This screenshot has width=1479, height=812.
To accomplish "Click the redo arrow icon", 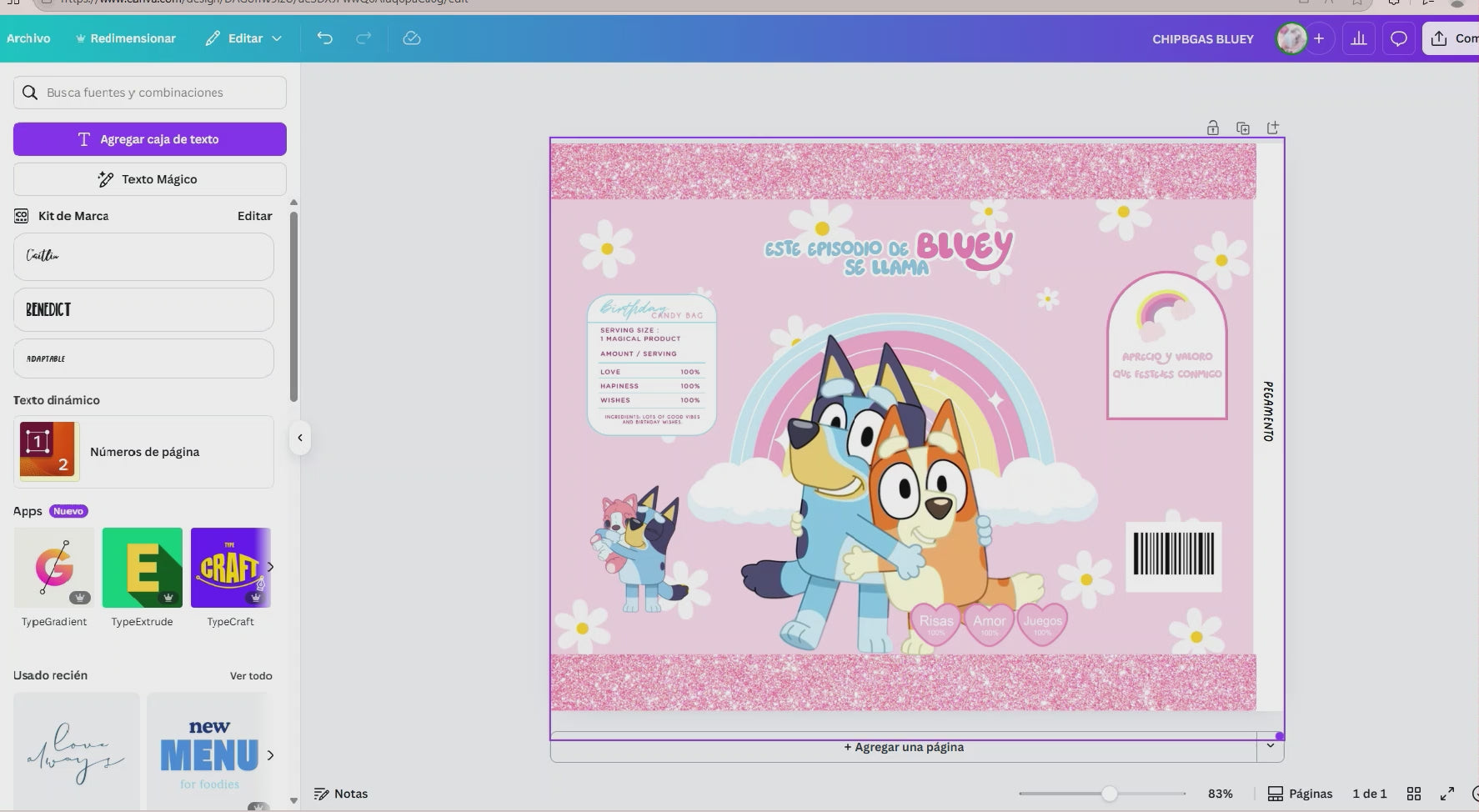I will click(363, 38).
